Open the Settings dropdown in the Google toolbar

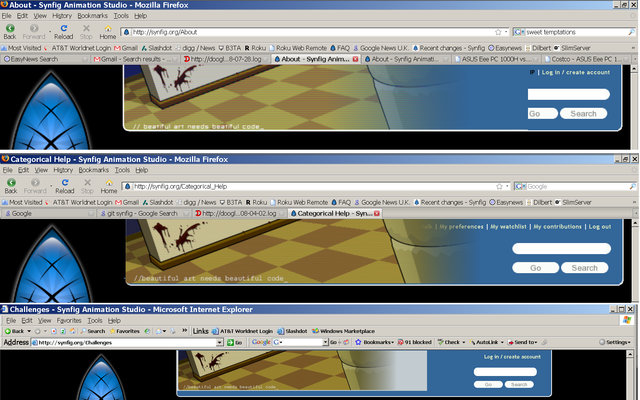tap(615, 342)
